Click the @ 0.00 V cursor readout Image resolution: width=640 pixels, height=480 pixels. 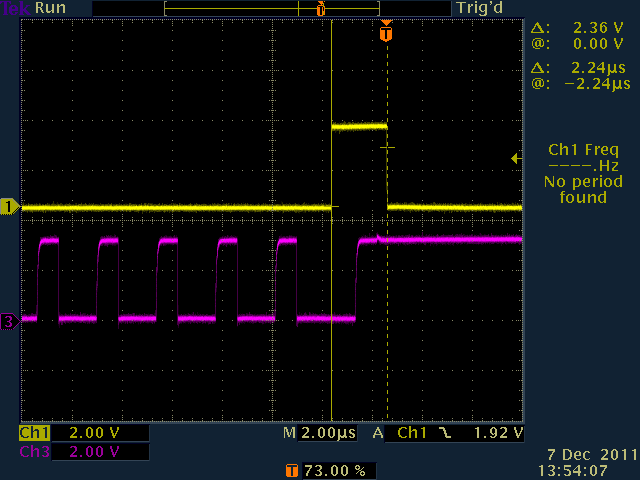[577, 44]
